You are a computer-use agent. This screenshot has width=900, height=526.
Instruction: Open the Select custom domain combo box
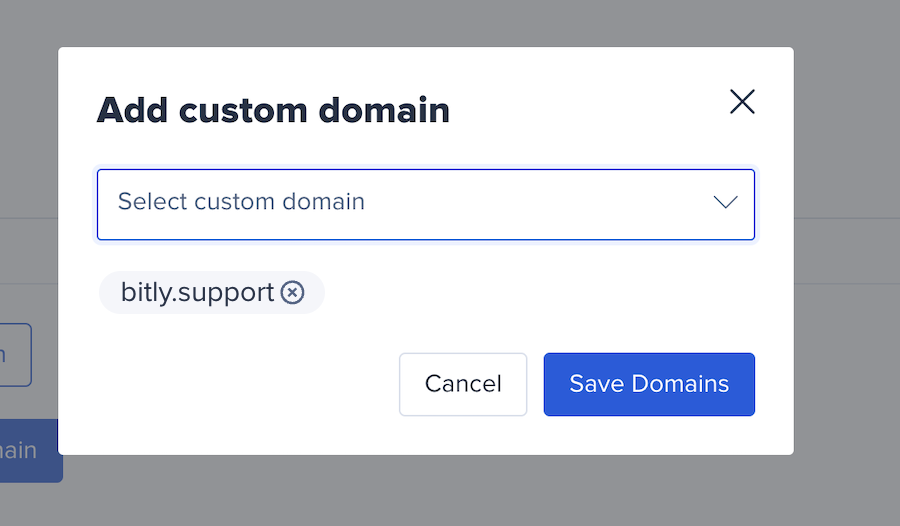click(426, 204)
